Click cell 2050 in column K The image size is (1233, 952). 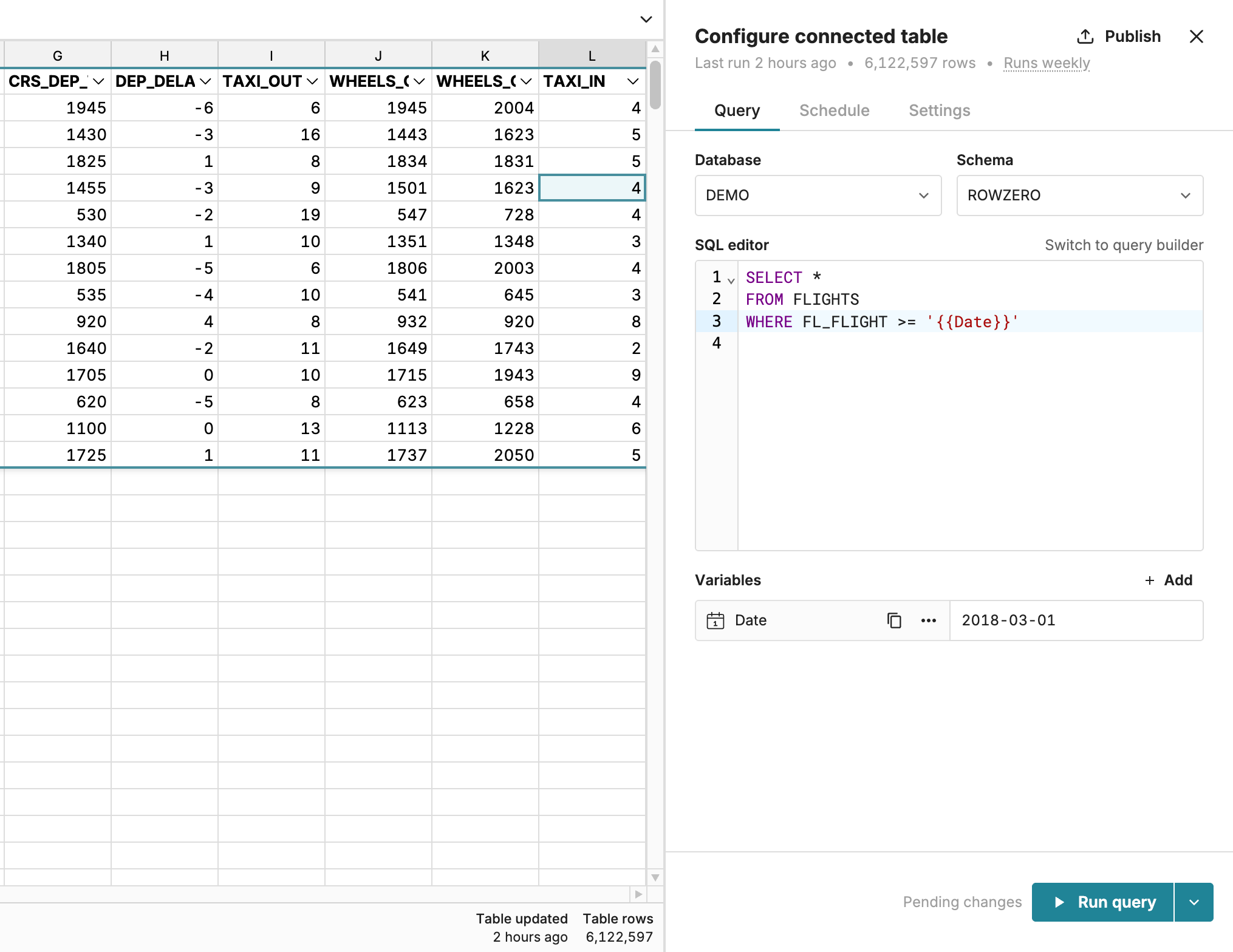[485, 455]
